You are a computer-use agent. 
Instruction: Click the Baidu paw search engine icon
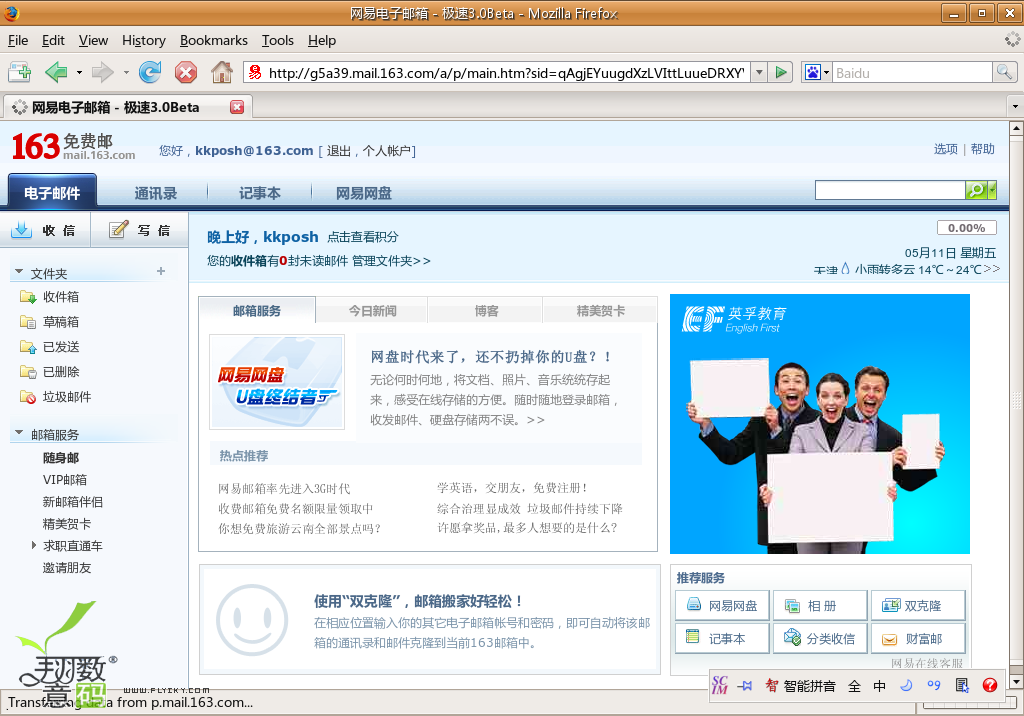pyautogui.click(x=812, y=73)
